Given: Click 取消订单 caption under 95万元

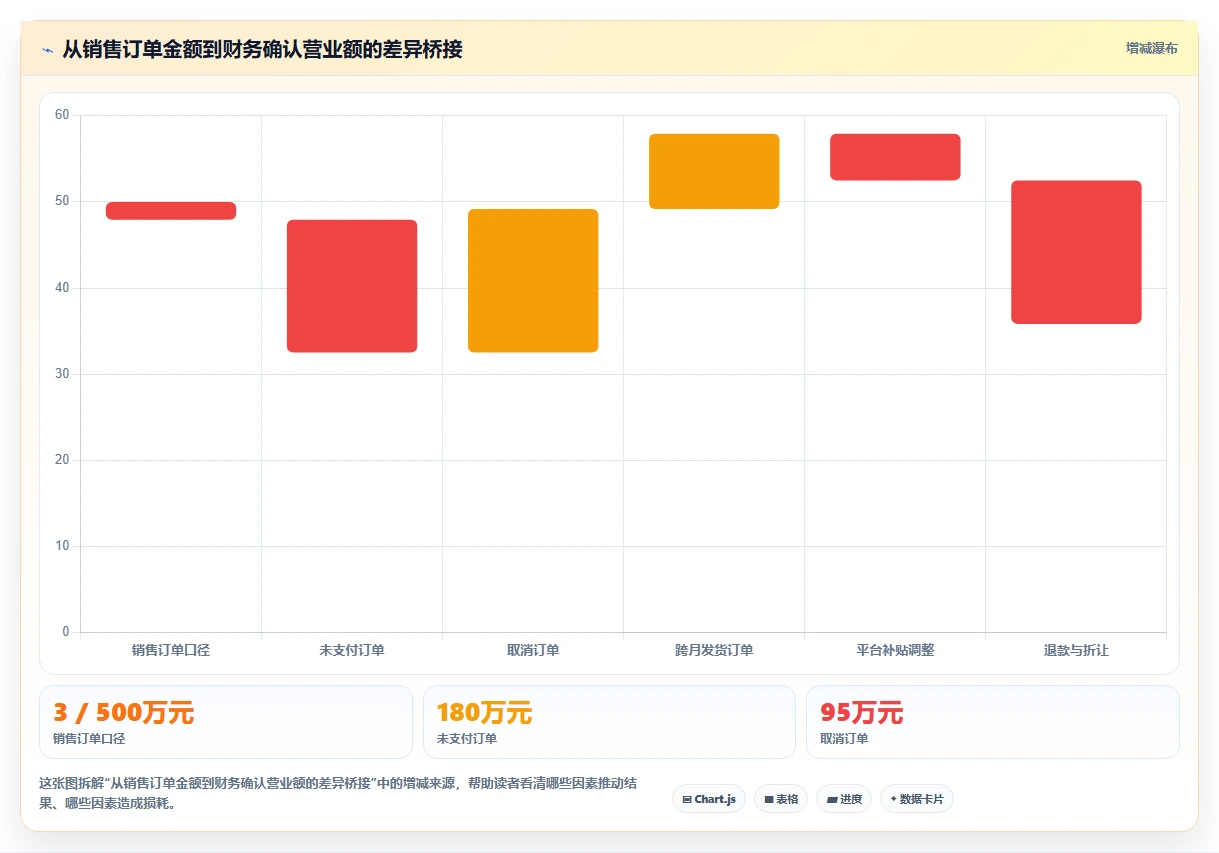Looking at the screenshot, I should click(844, 739).
